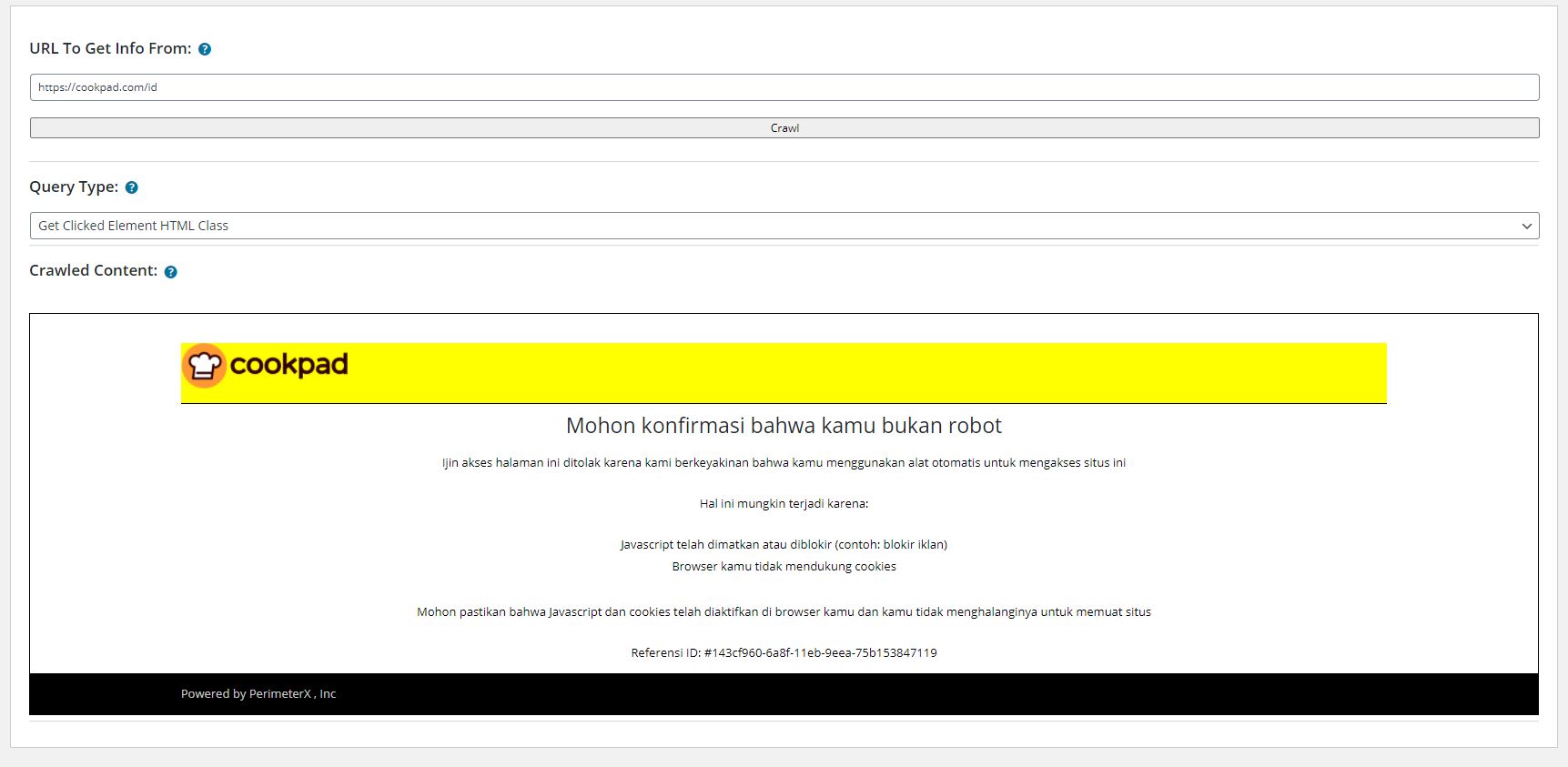Open the Query Type dropdown
Viewport: 1568px width, 767px height.
click(x=784, y=226)
